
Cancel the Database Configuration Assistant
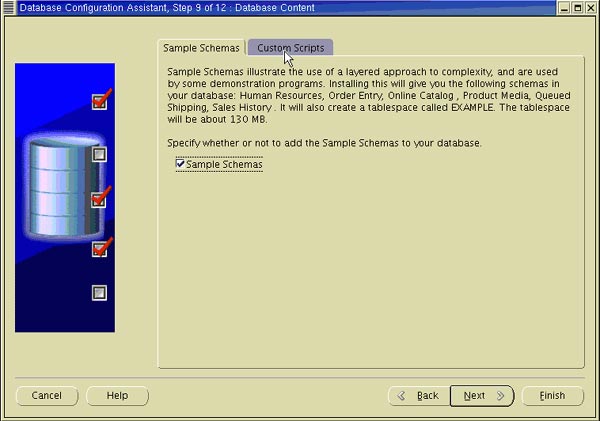click(x=47, y=395)
